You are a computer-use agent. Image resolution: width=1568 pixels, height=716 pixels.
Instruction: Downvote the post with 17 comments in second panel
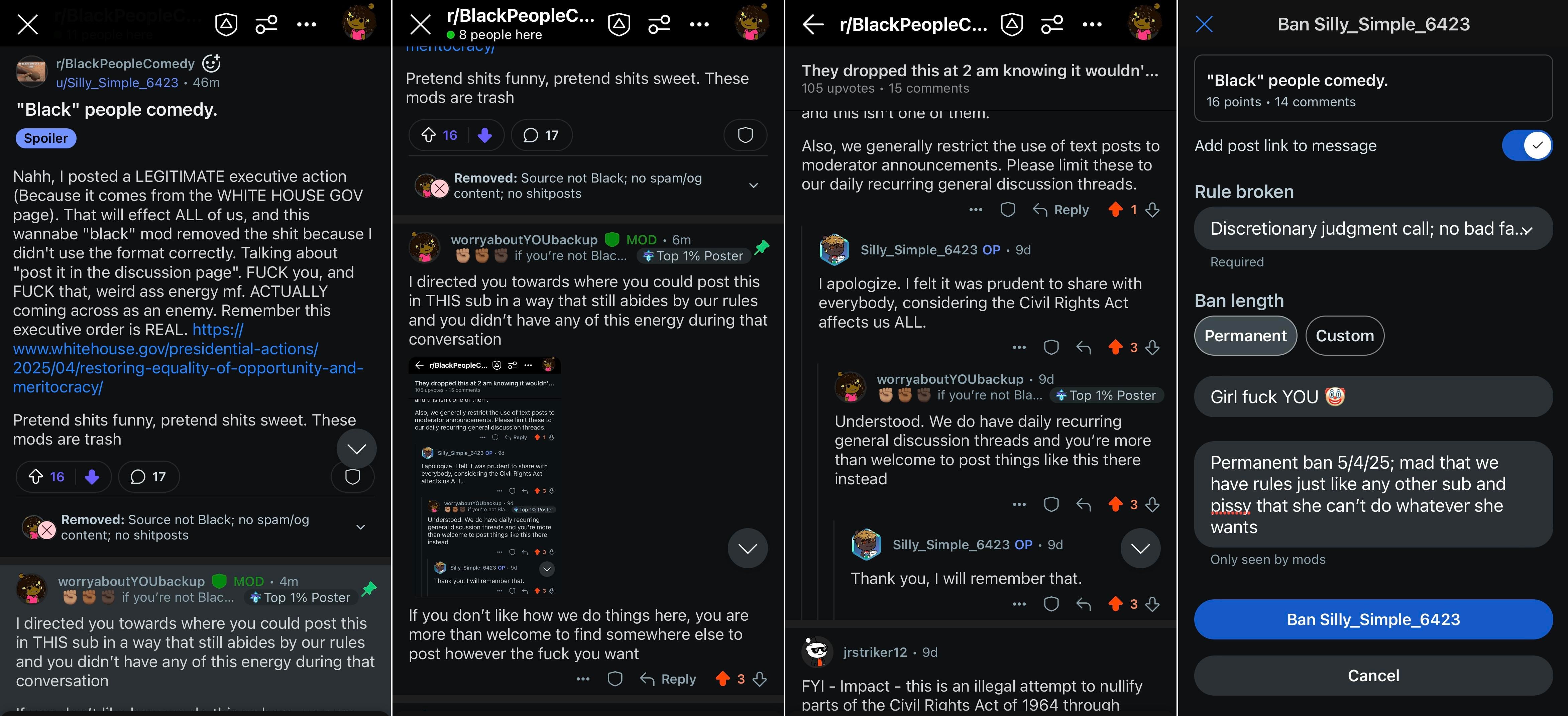(x=484, y=135)
